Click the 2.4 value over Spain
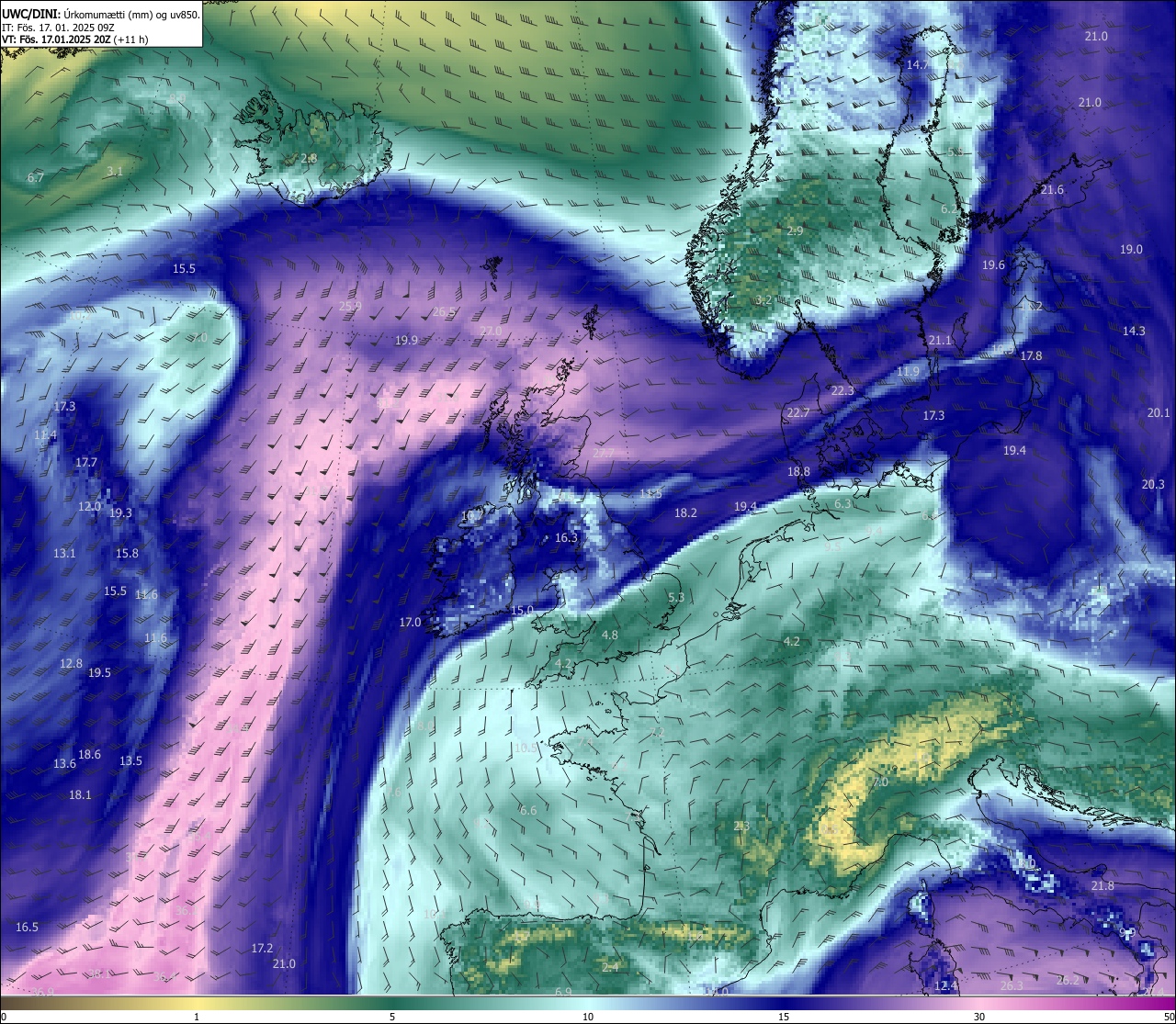 [610, 968]
